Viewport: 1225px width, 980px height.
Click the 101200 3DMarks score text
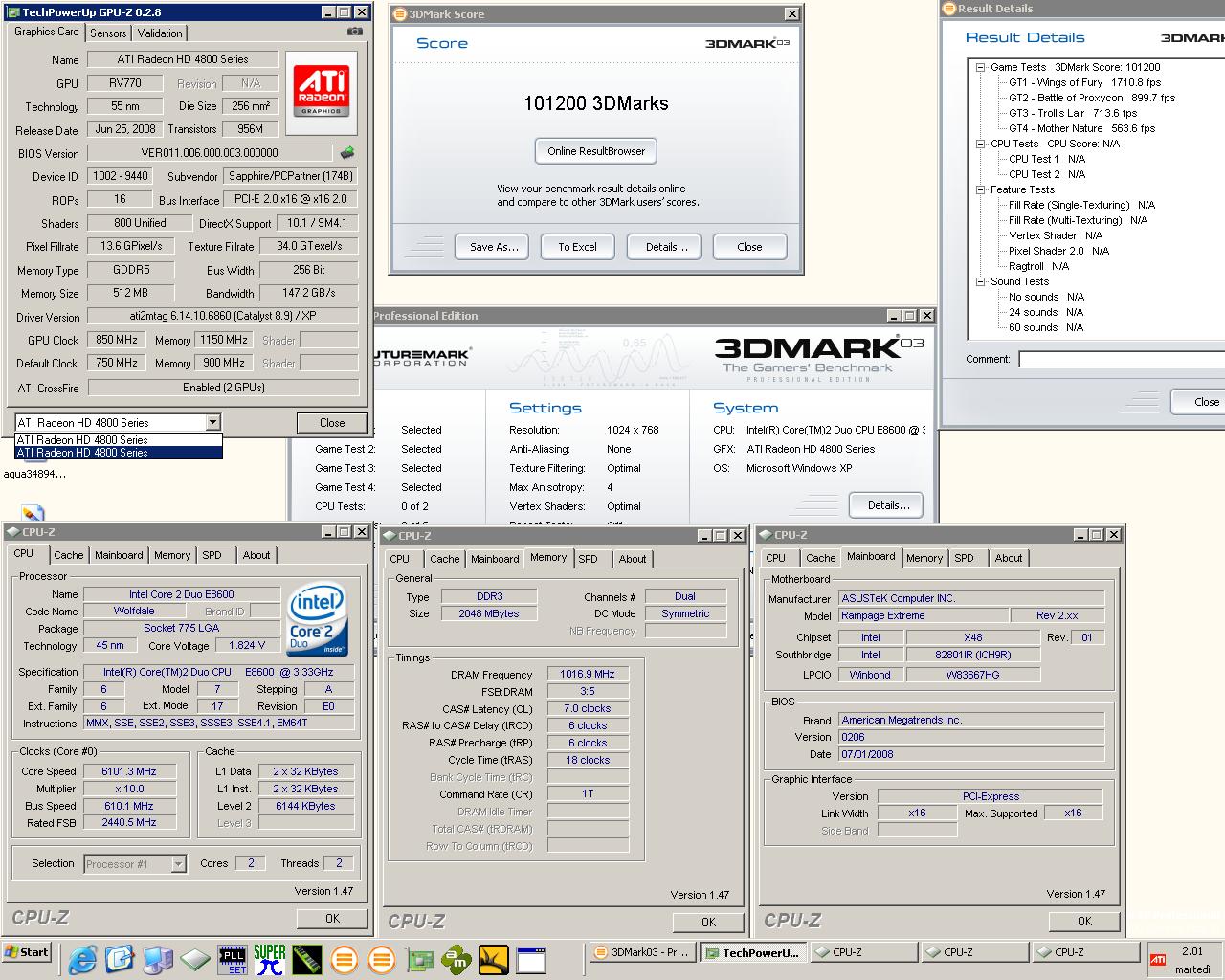[x=596, y=103]
